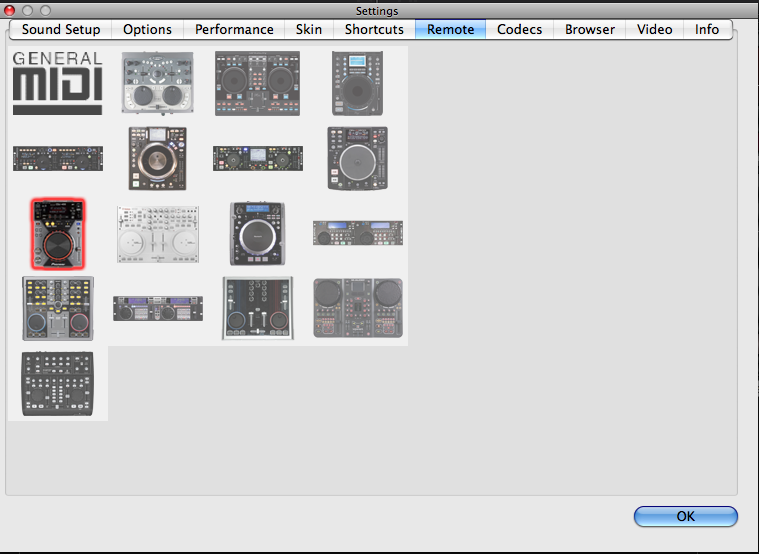Open the Sound Setup tab

tap(61, 29)
